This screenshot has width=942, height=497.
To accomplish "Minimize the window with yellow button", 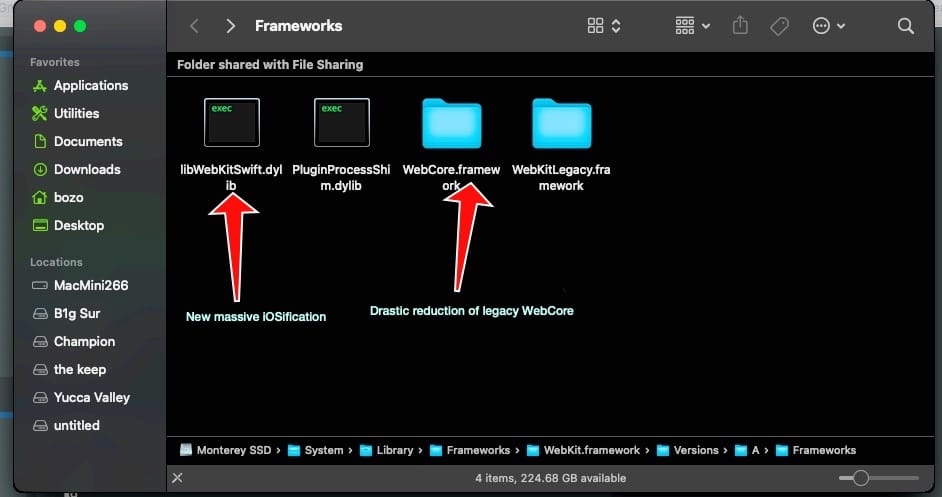I will 59,26.
